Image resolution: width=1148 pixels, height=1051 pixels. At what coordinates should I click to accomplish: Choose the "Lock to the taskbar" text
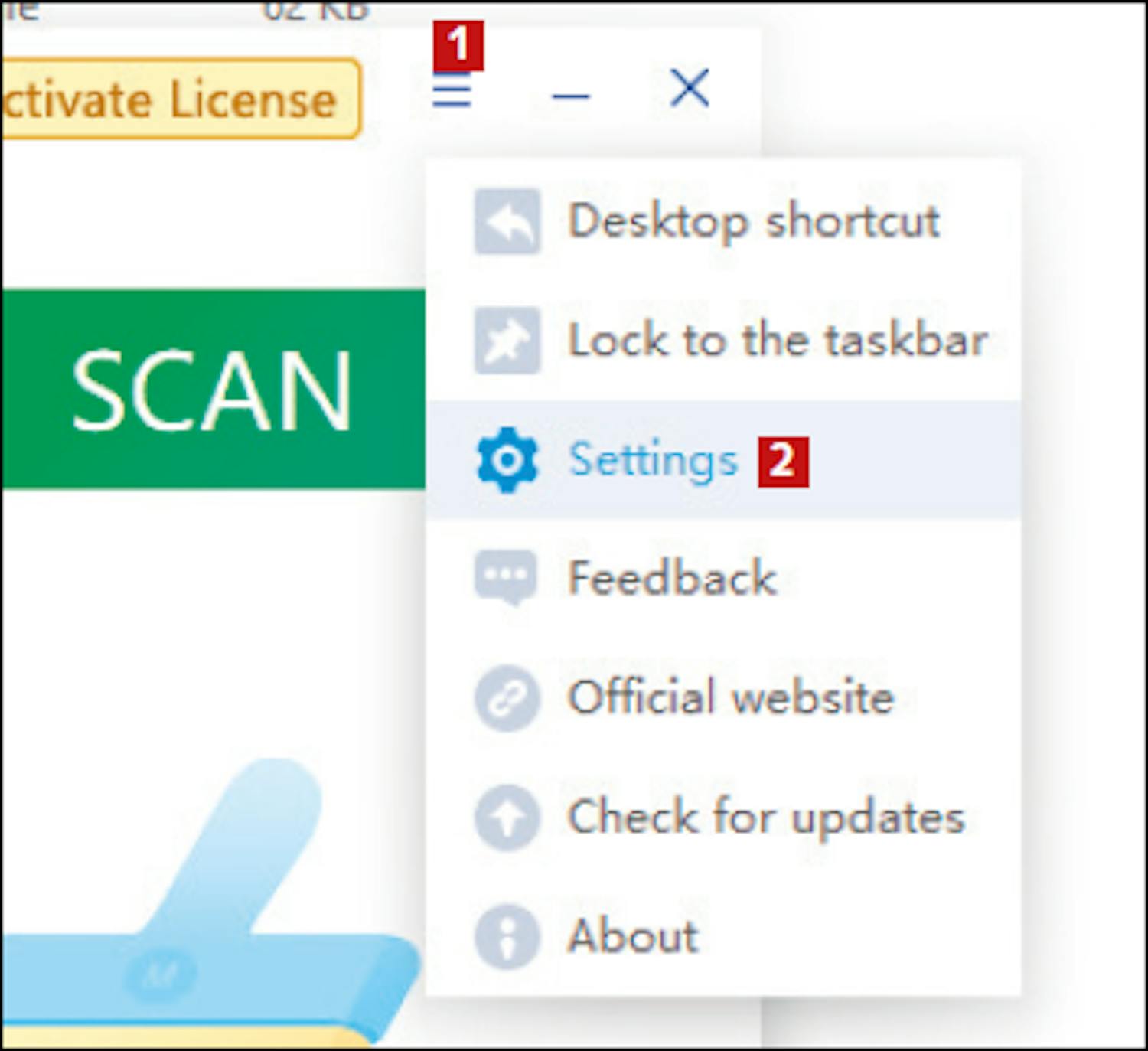point(777,341)
